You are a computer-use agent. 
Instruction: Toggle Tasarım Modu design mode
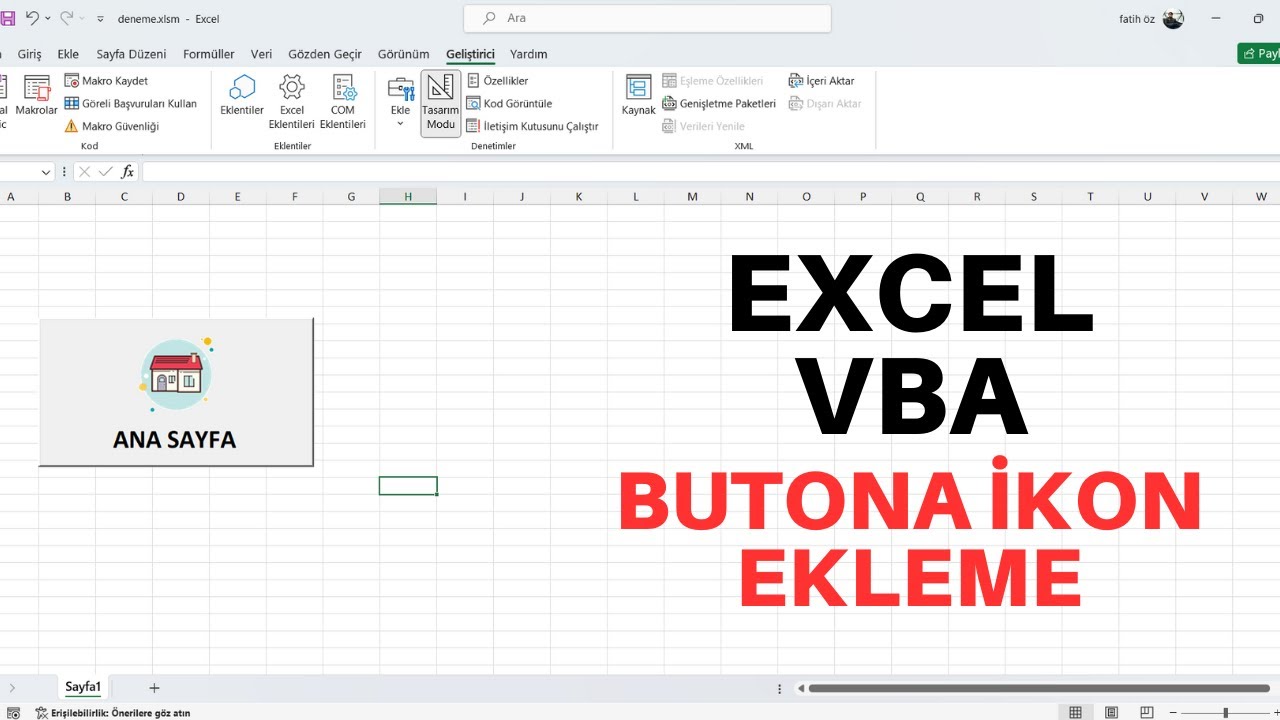(x=440, y=103)
